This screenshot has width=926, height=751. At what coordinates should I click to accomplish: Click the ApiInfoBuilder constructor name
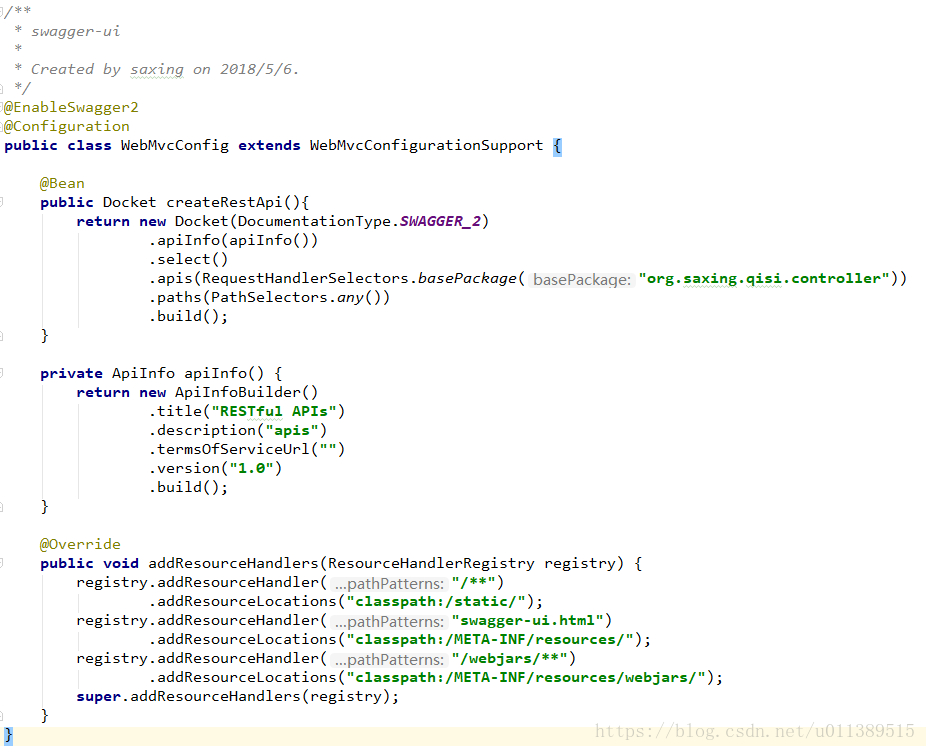(x=238, y=392)
